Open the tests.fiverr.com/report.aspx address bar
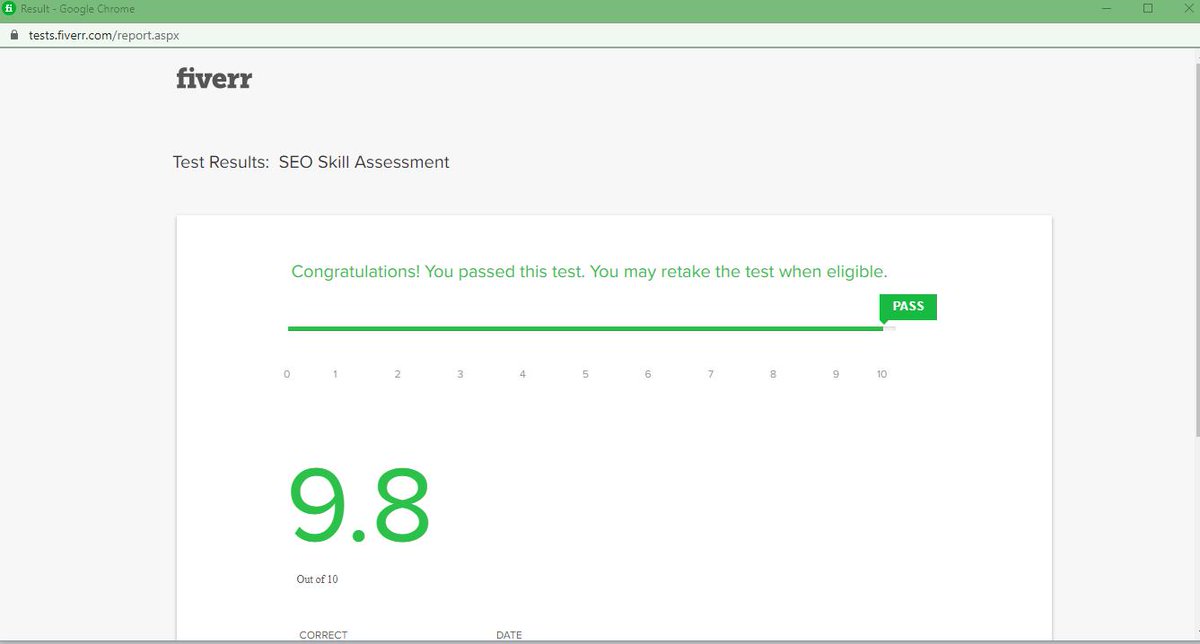Screen dimensions: 1200x644 click(104, 34)
